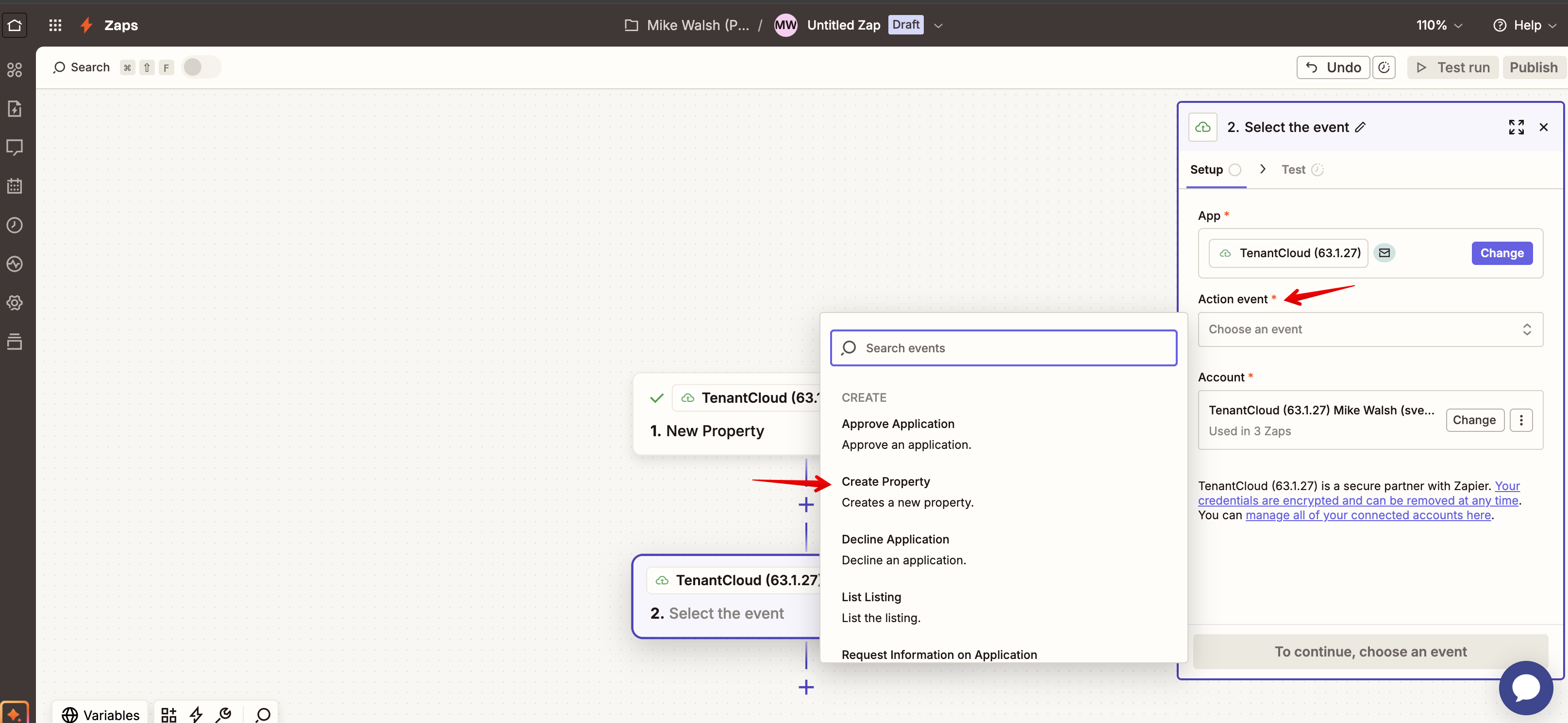1568x723 pixels.
Task: Open the Help menu dropdown
Action: [x=1524, y=25]
